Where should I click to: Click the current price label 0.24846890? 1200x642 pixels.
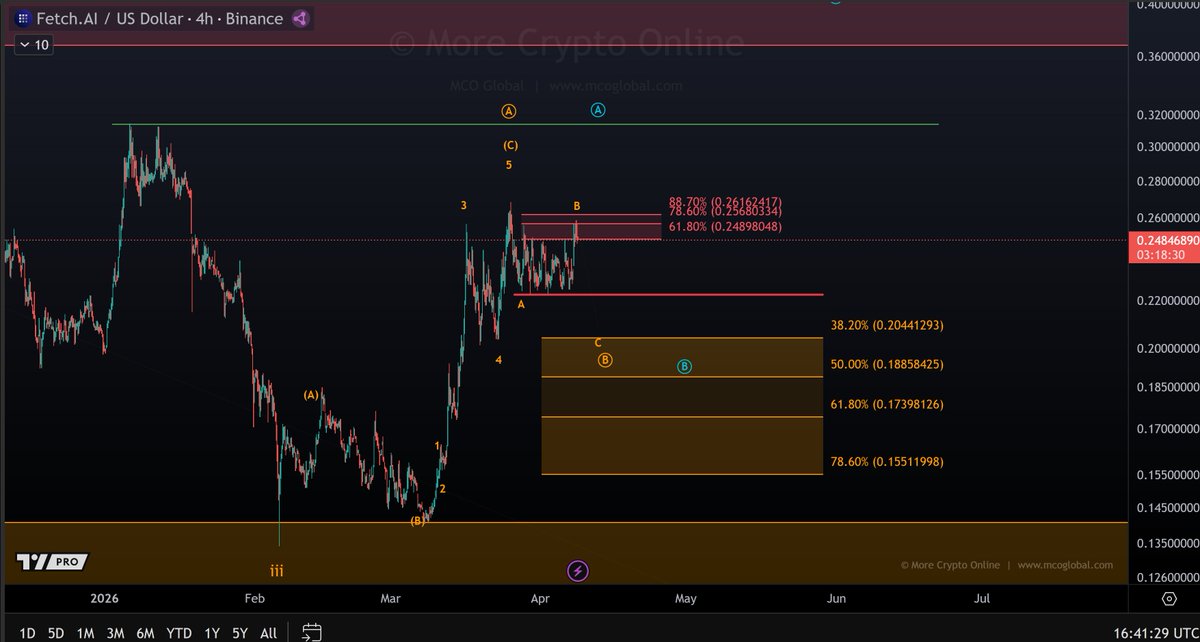[x=1164, y=240]
